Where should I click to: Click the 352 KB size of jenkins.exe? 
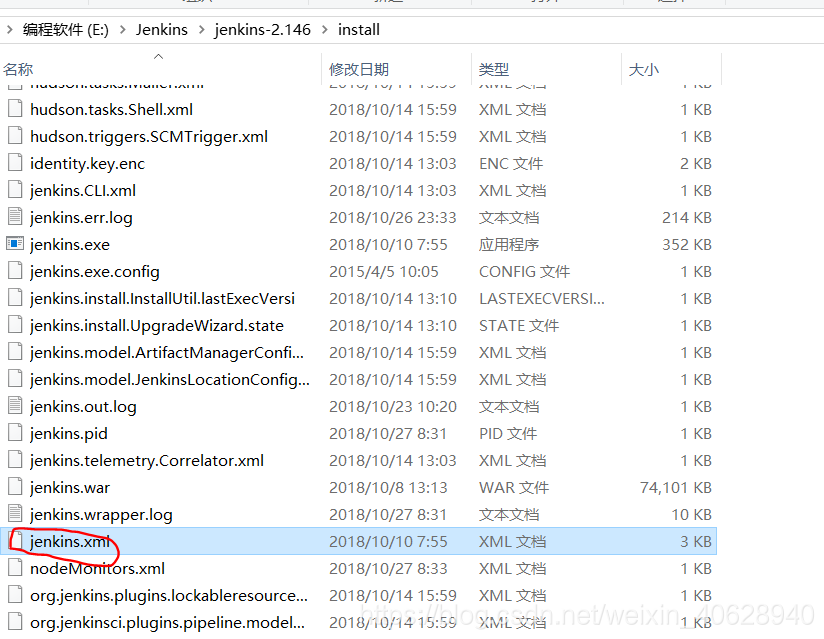click(687, 244)
